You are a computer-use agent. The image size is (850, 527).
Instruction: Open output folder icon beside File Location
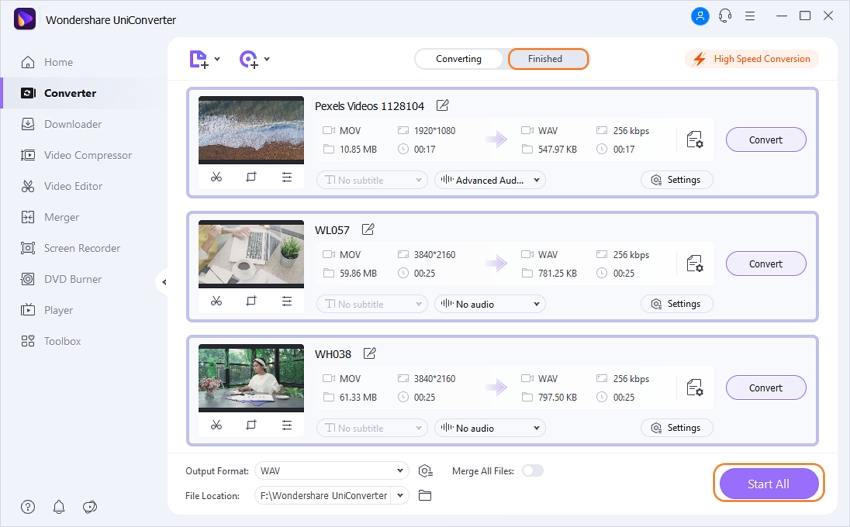click(425, 496)
